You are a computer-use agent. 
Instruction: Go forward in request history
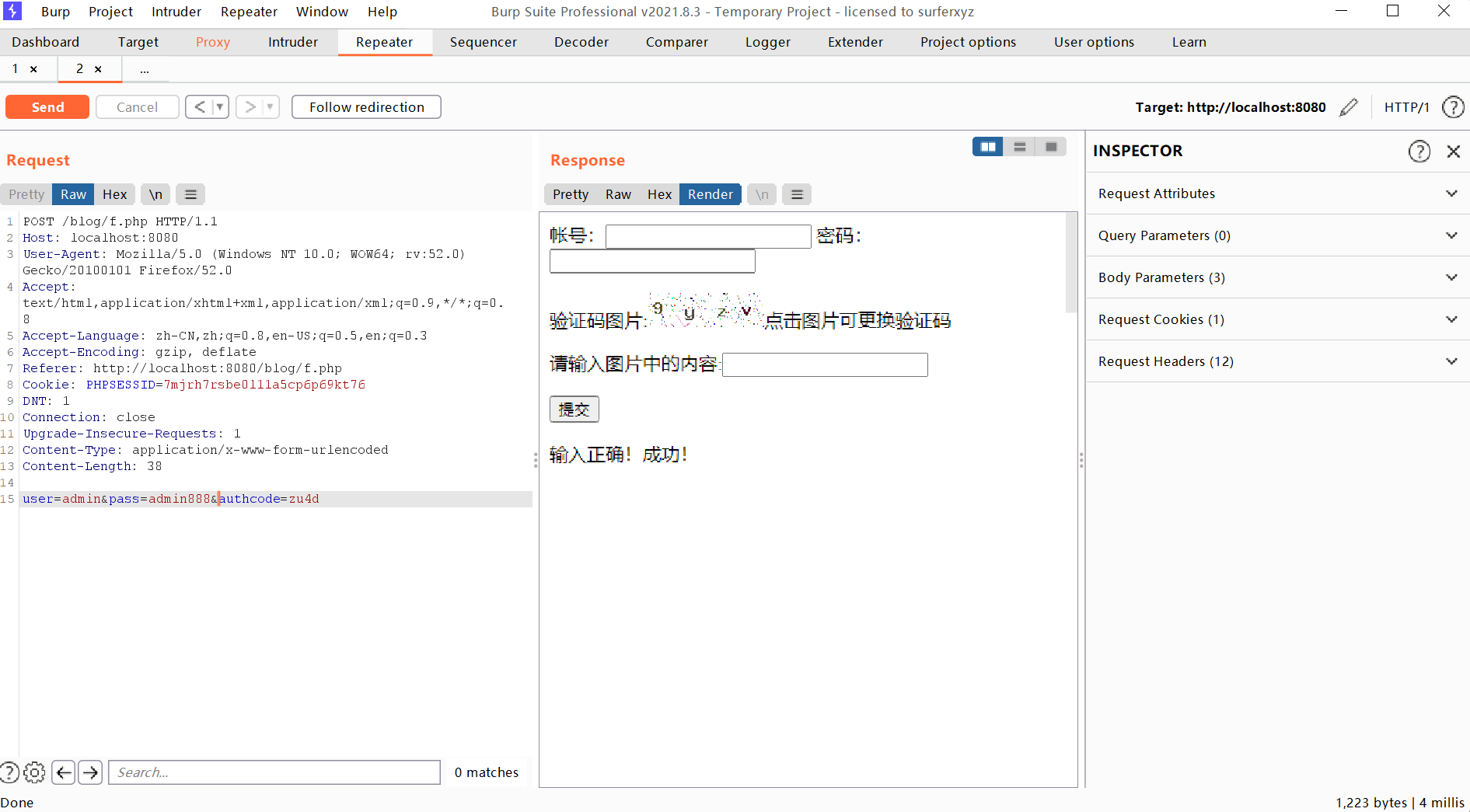(250, 107)
